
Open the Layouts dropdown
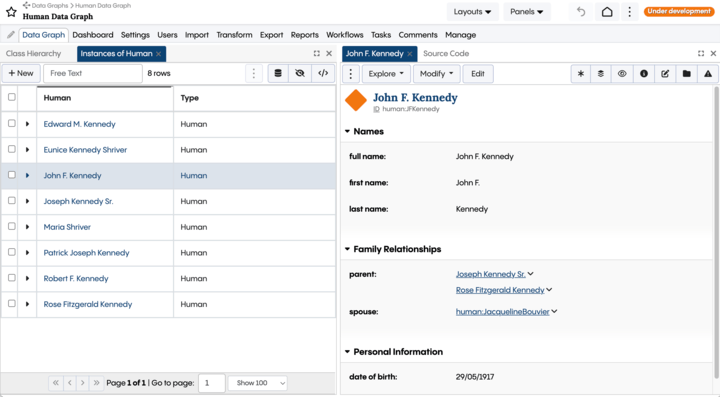click(472, 12)
